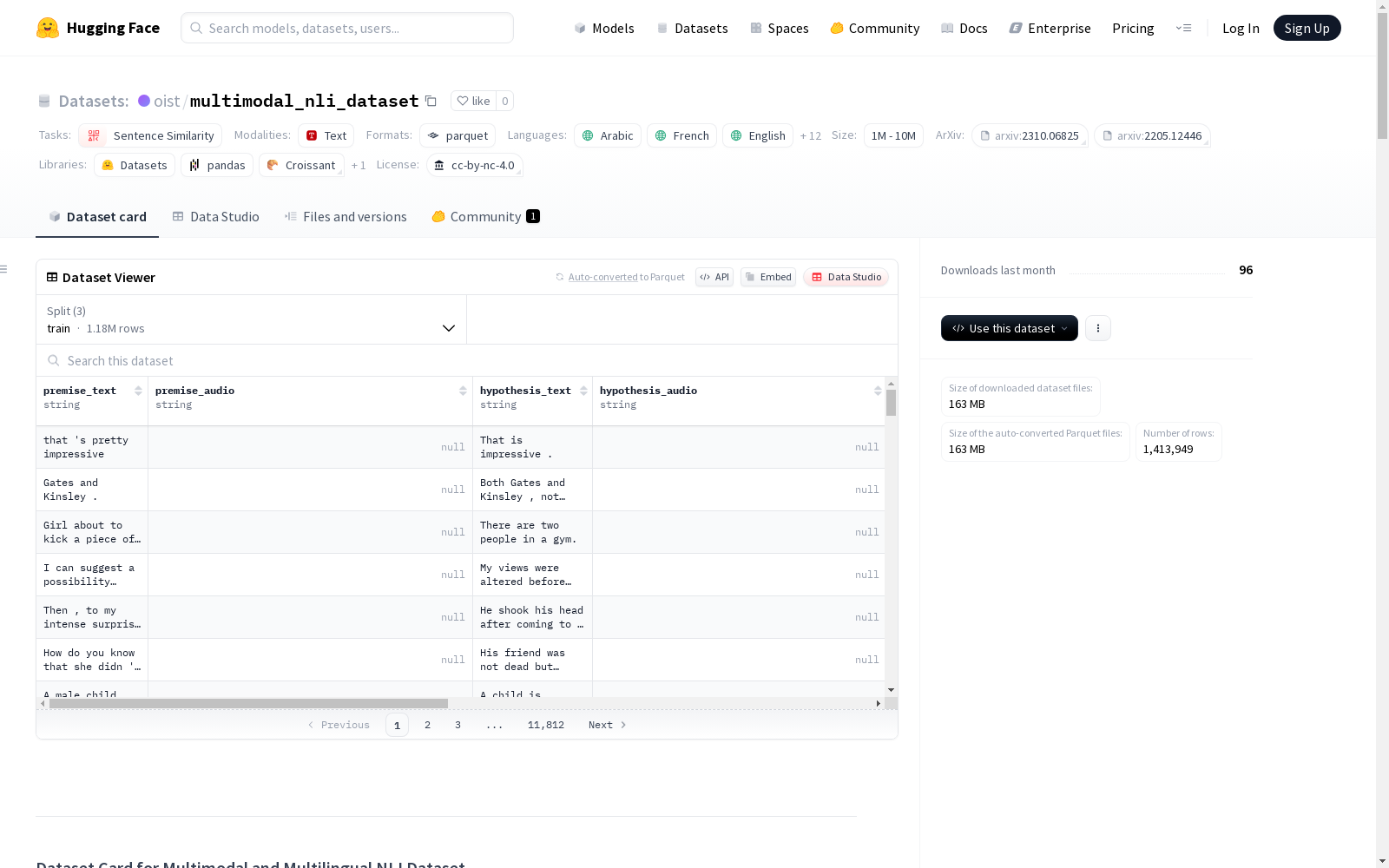Screen dimensions: 1389x868
Task: Click the Datasets library tag
Action: [x=135, y=165]
